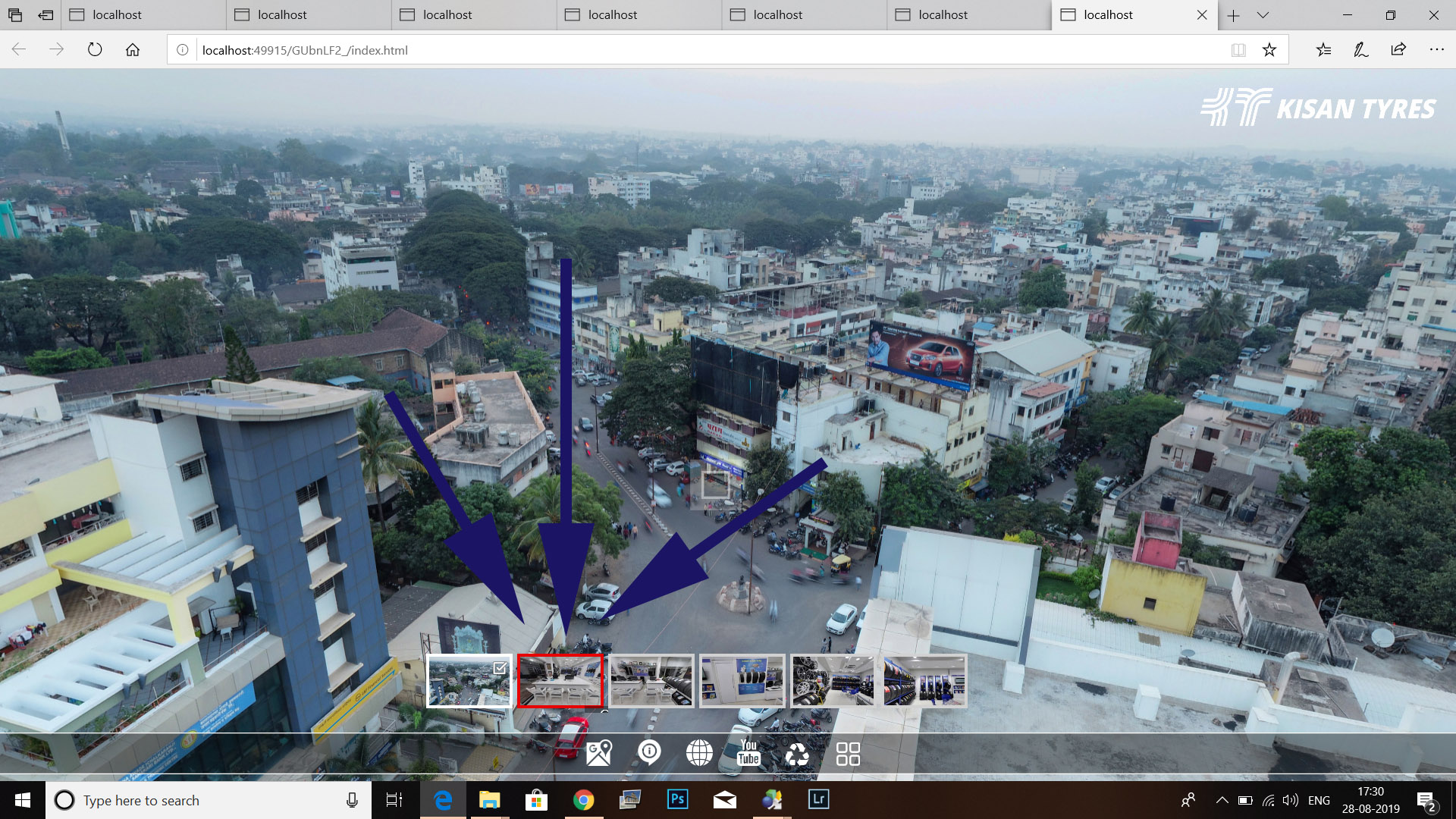Screen dimensions: 1456x819
Task: Click the Kisan Tyres logo
Action: click(x=1318, y=107)
